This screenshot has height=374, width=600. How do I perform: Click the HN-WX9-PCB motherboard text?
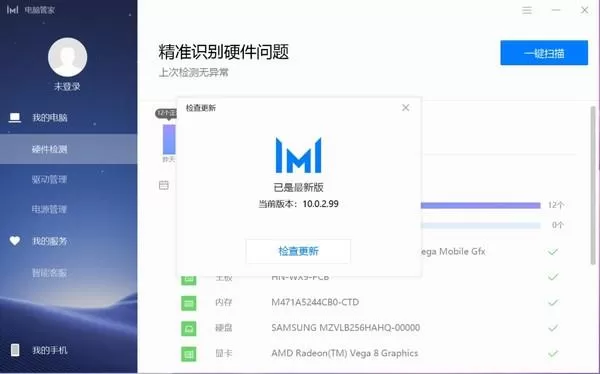tap(300, 278)
